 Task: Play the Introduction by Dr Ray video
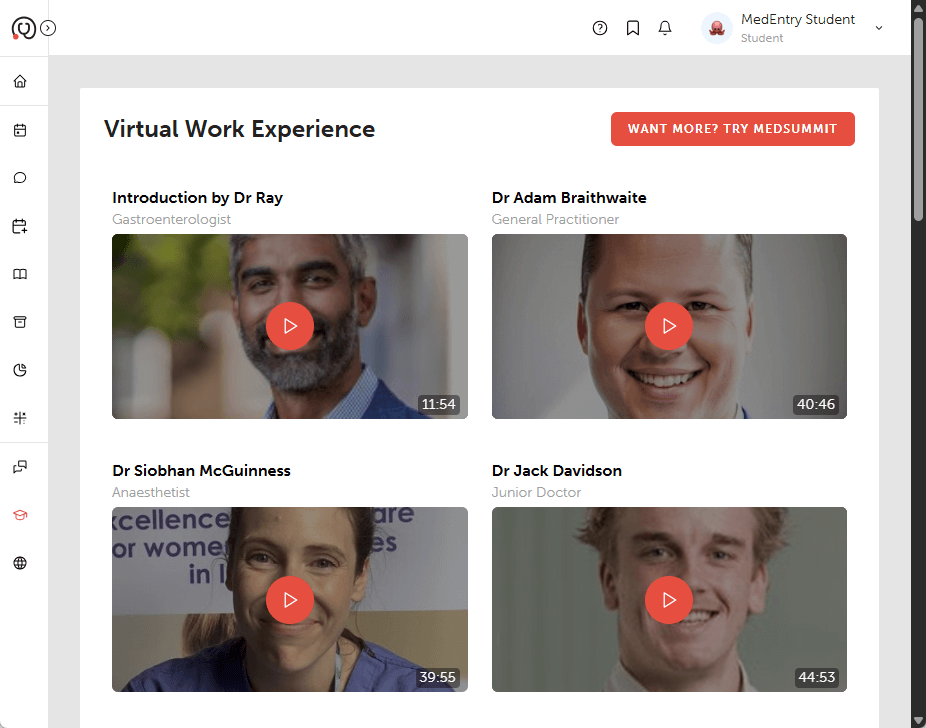290,326
